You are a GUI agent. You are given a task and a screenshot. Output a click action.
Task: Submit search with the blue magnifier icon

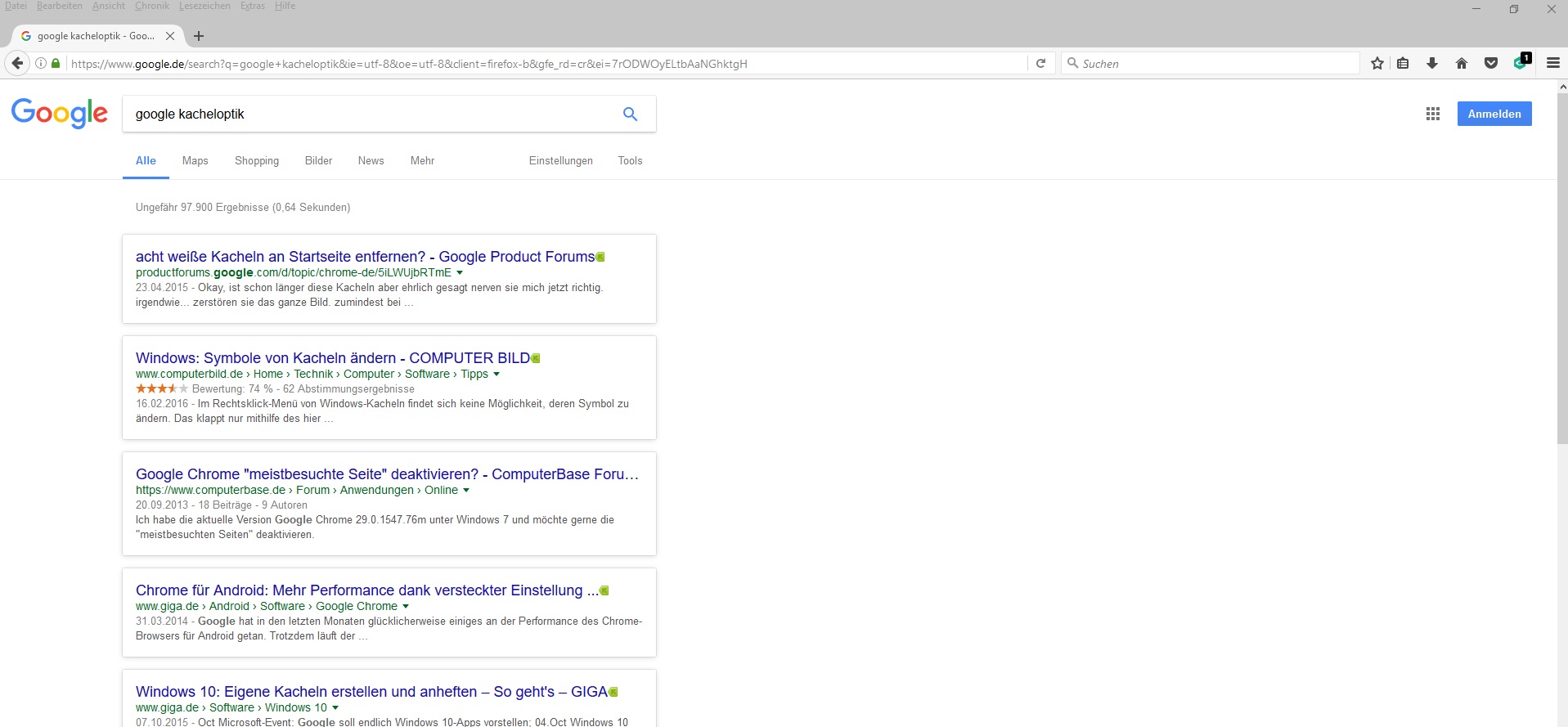coord(630,114)
